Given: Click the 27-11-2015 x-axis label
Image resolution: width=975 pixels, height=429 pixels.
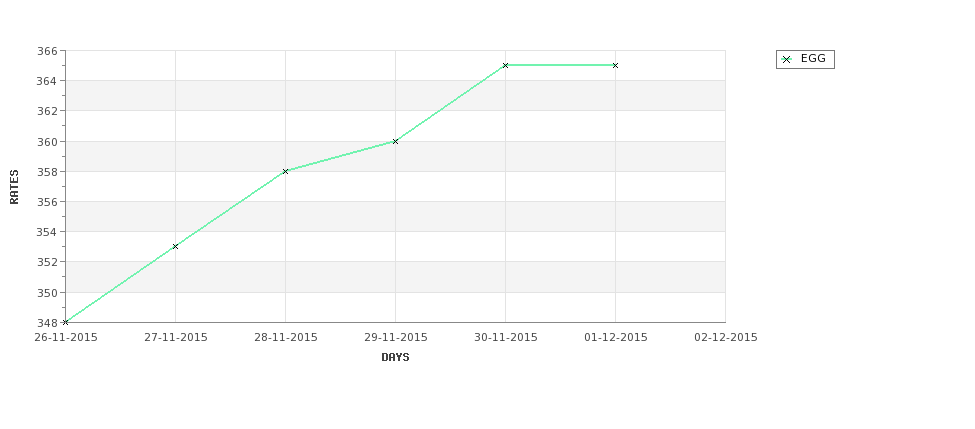Looking at the screenshot, I should (x=176, y=337).
